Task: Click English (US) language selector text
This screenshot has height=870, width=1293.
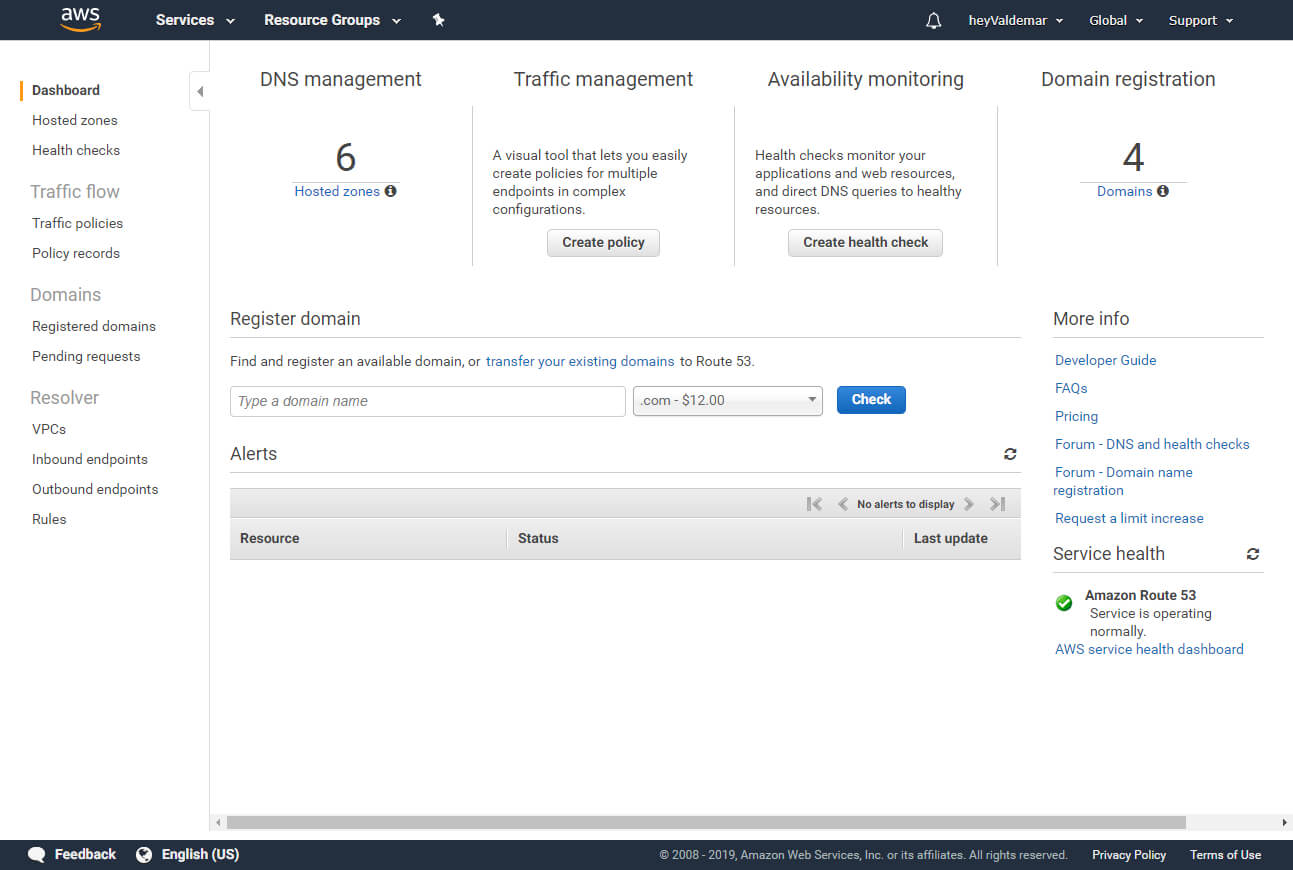Action: (200, 854)
